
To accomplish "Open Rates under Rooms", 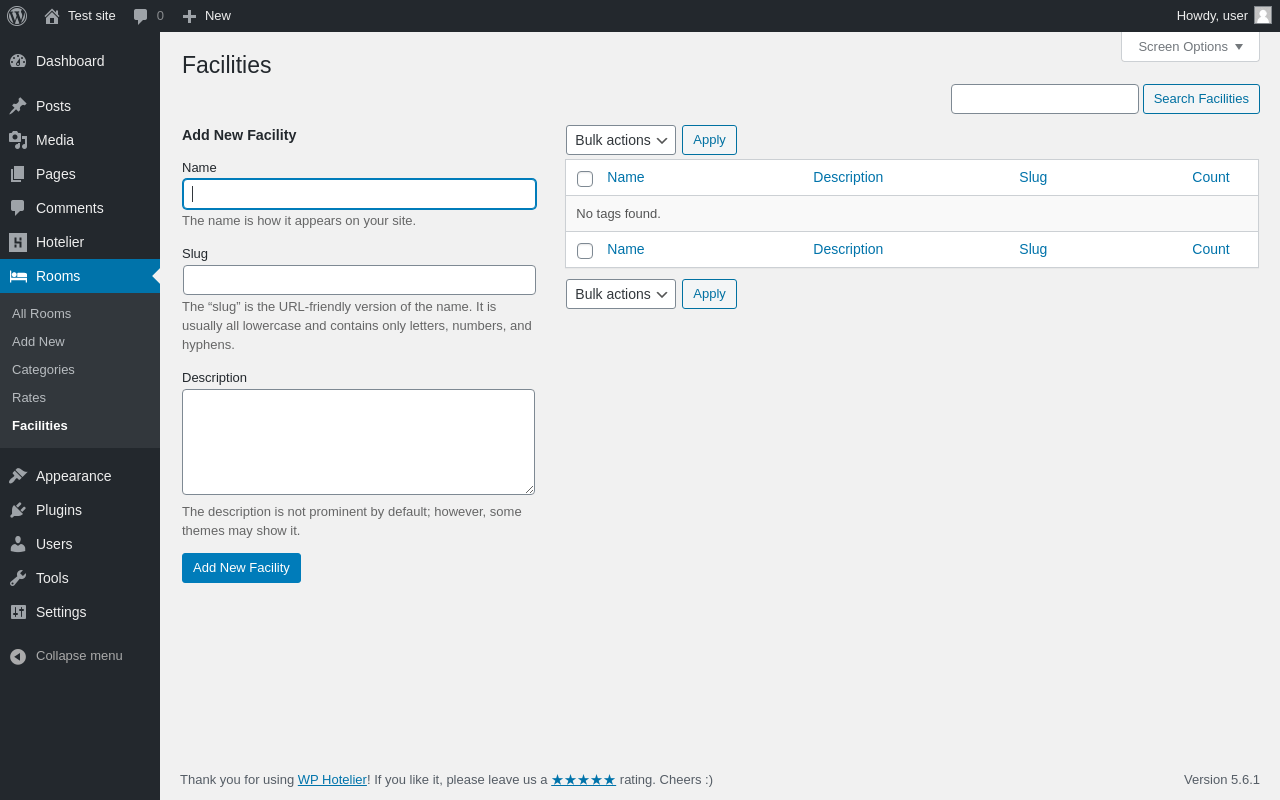I will click(29, 398).
